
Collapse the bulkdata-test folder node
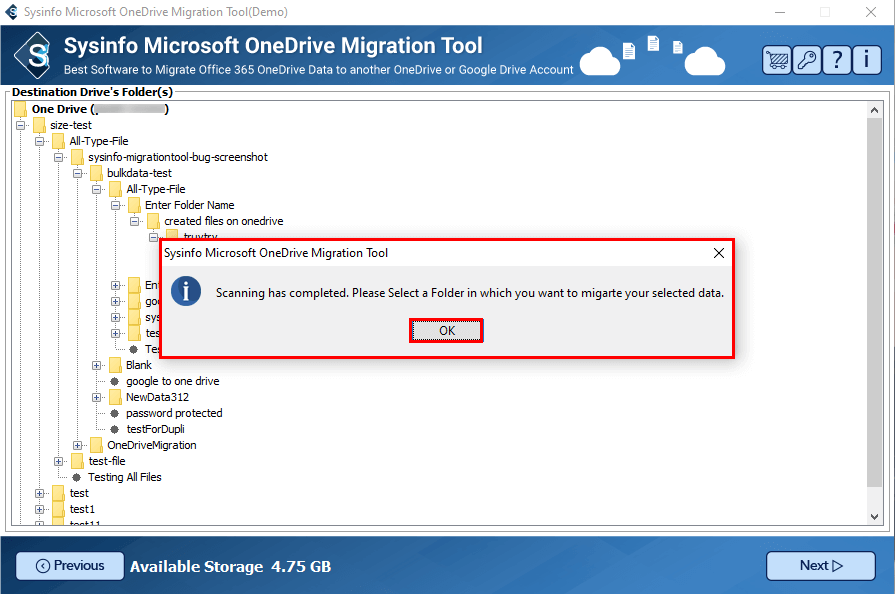click(x=78, y=173)
